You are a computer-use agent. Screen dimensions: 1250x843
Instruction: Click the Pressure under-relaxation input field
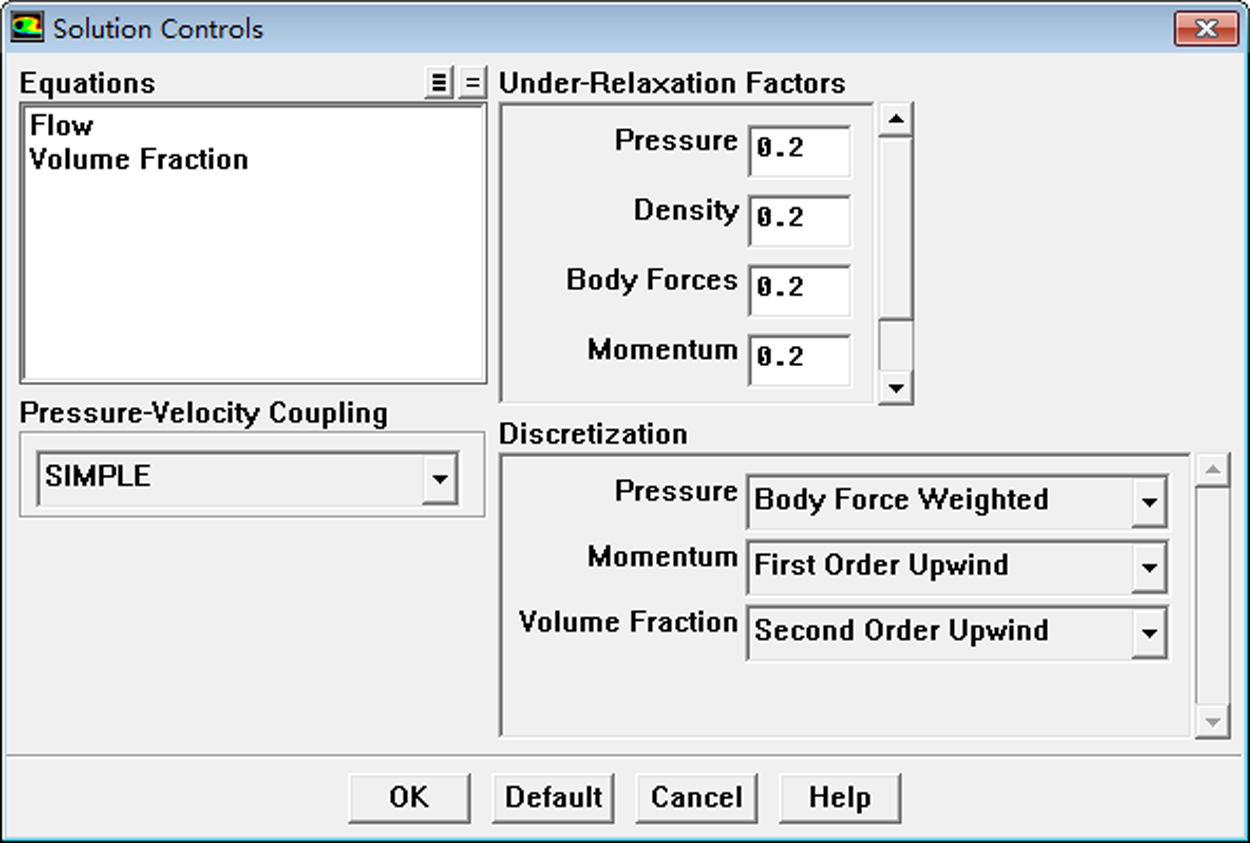[x=799, y=149]
